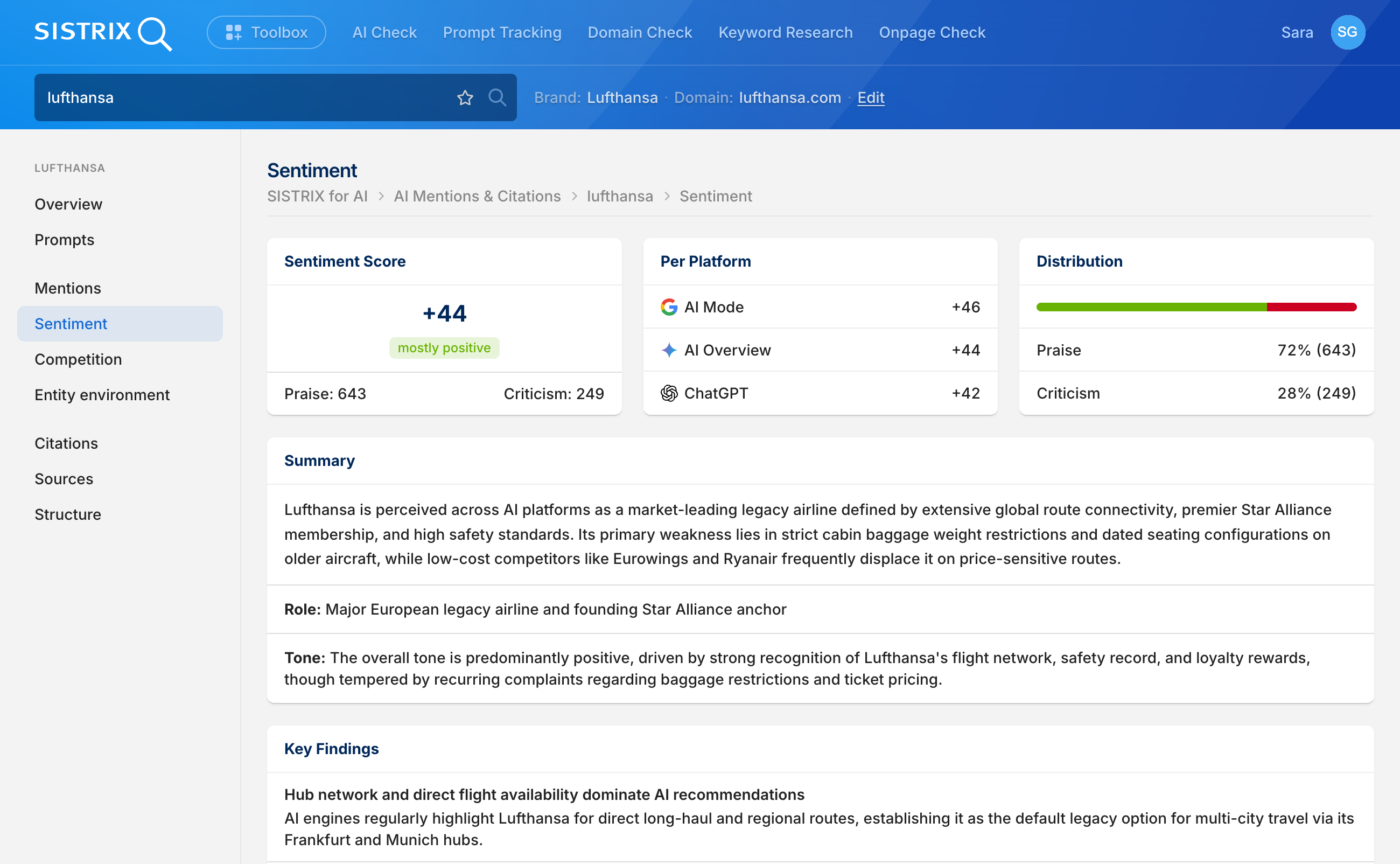Open the SG user avatar
1400x864 pixels.
click(1347, 32)
